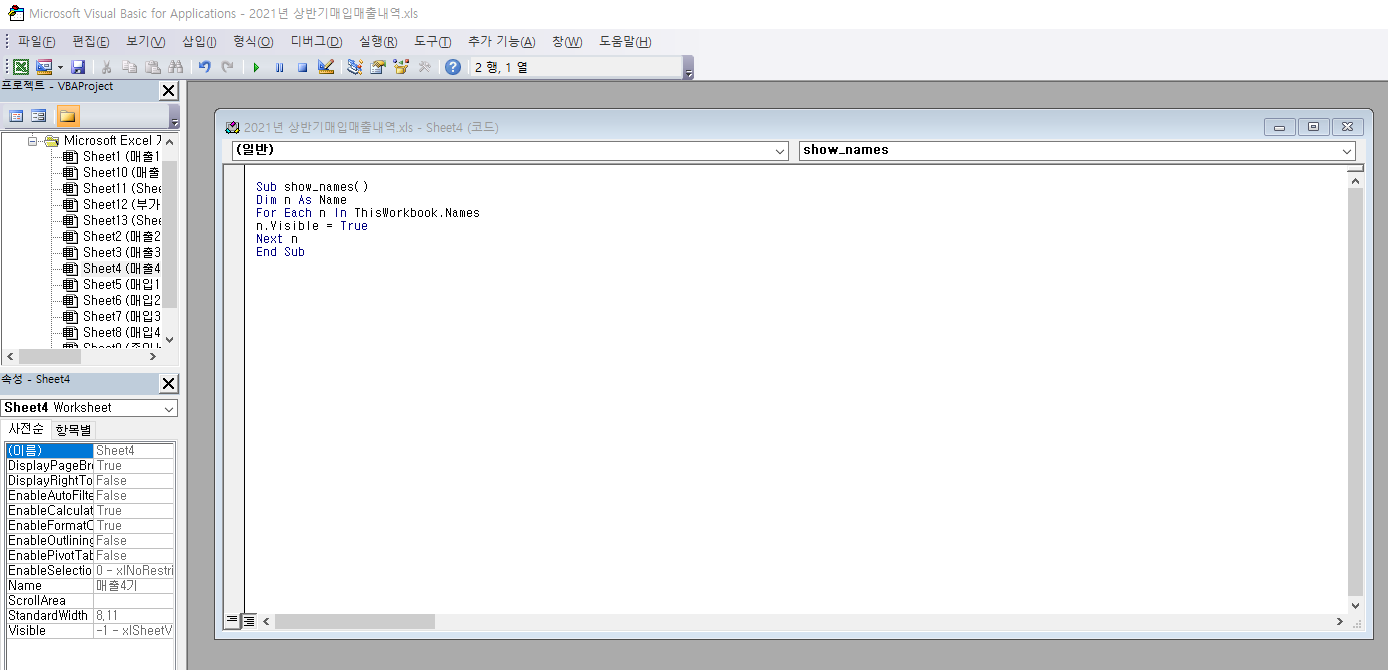
Task: Open the Insert UserForm dropdown arrow
Action: click(x=60, y=67)
